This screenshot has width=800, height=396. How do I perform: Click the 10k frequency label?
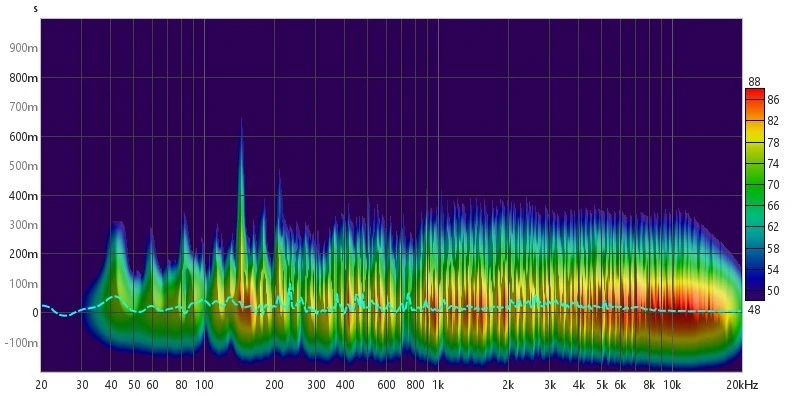[671, 384]
